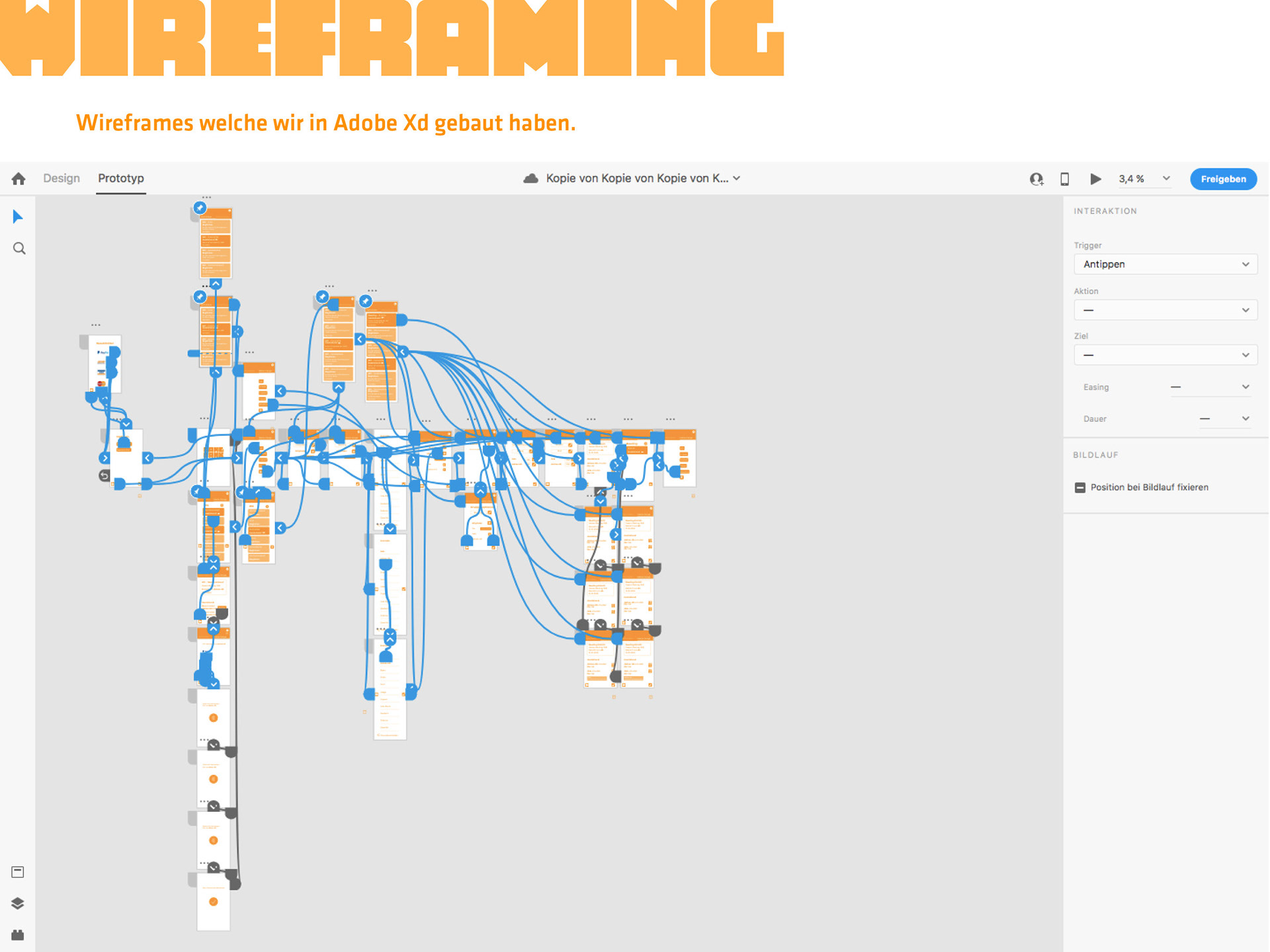The image size is (1270, 952).
Task: Select the Zoom magnifier tool
Action: (19, 249)
